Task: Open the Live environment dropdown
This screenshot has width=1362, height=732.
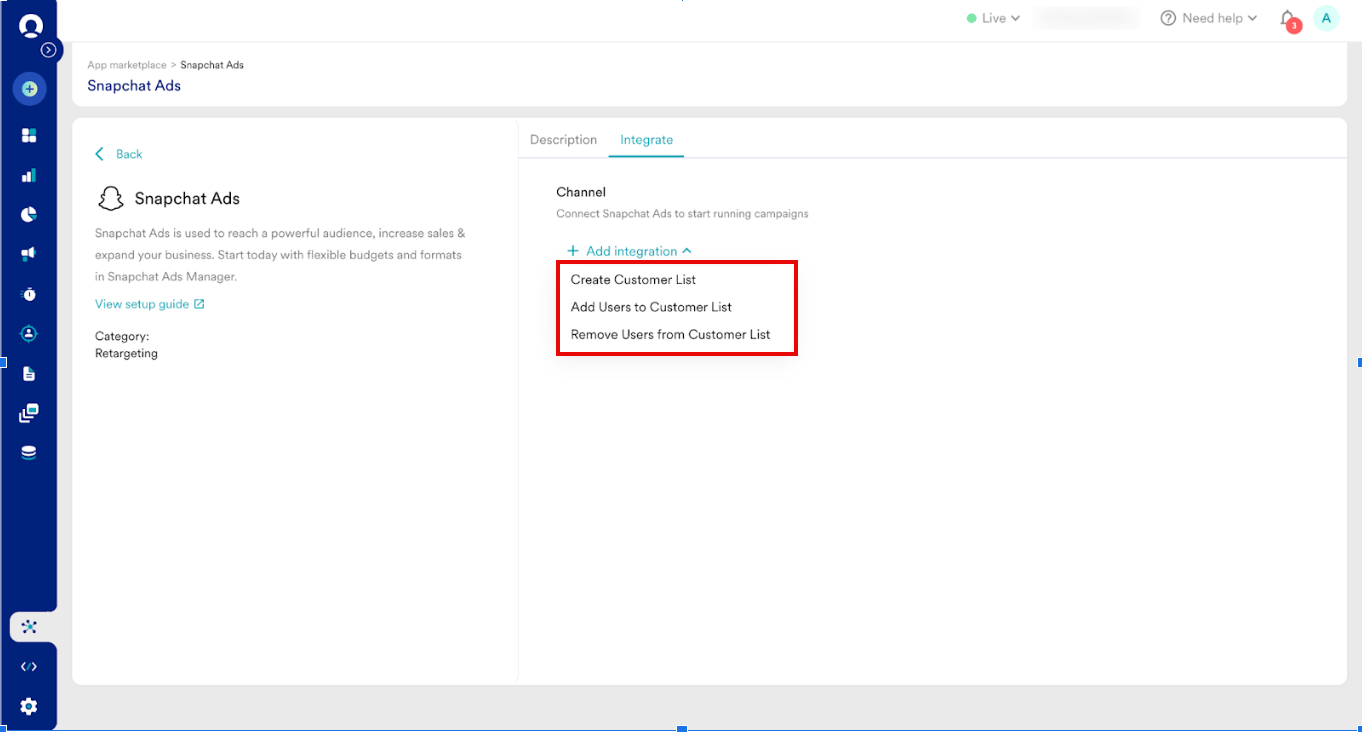Action: [x=993, y=18]
